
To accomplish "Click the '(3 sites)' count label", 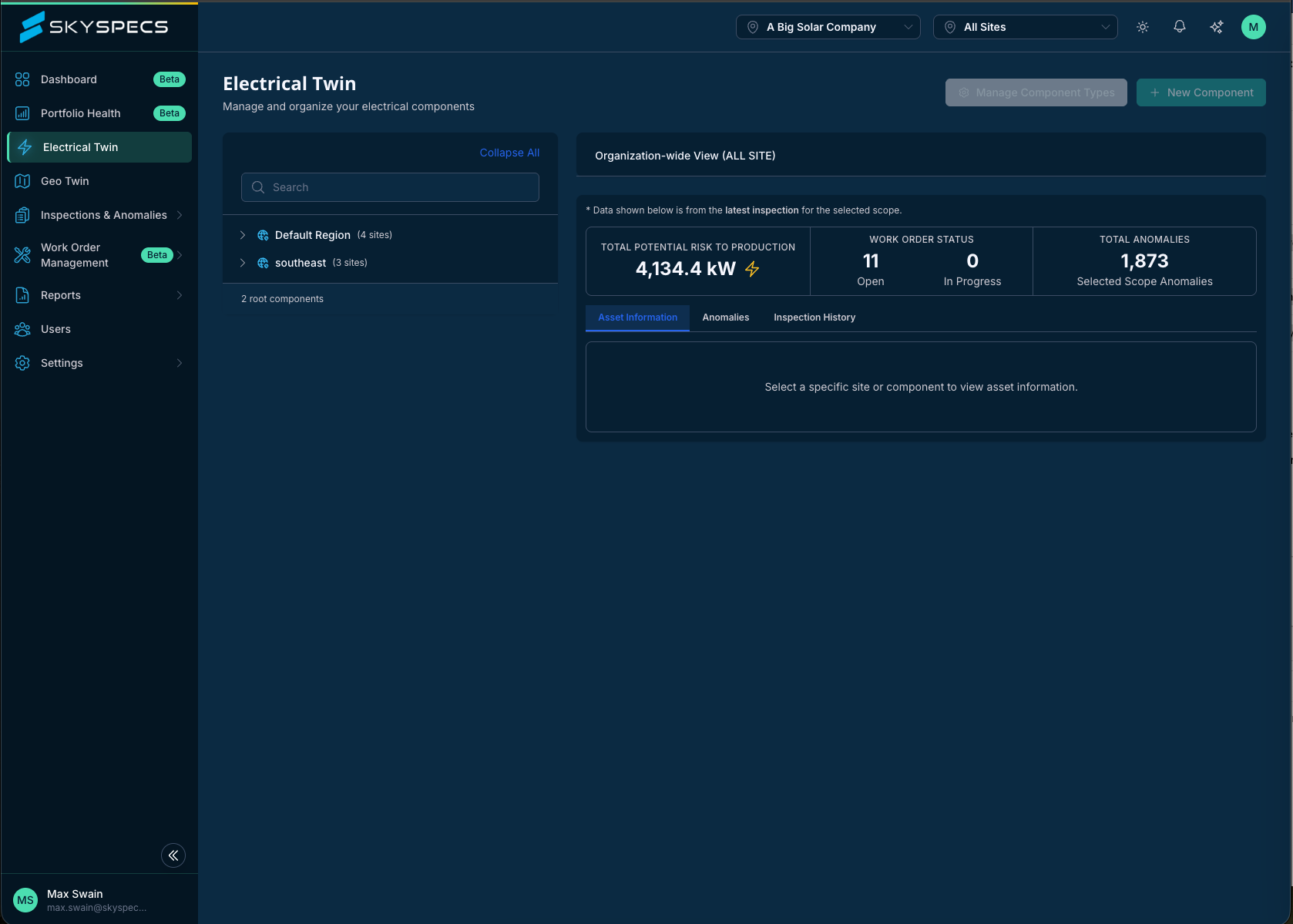I will pyautogui.click(x=350, y=263).
